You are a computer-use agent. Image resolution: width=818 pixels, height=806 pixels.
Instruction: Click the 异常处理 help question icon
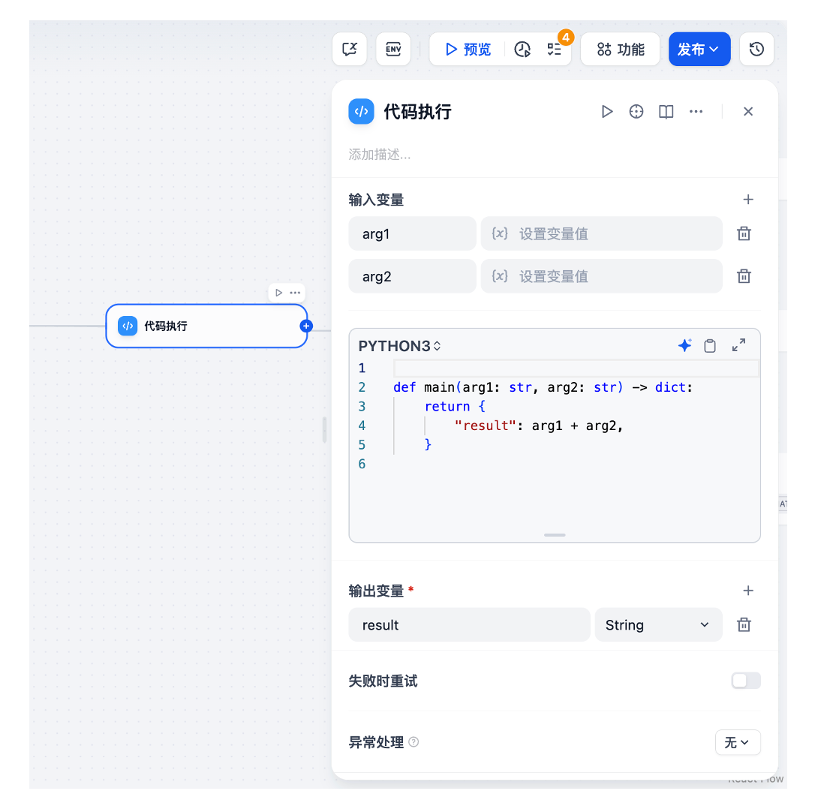point(413,742)
